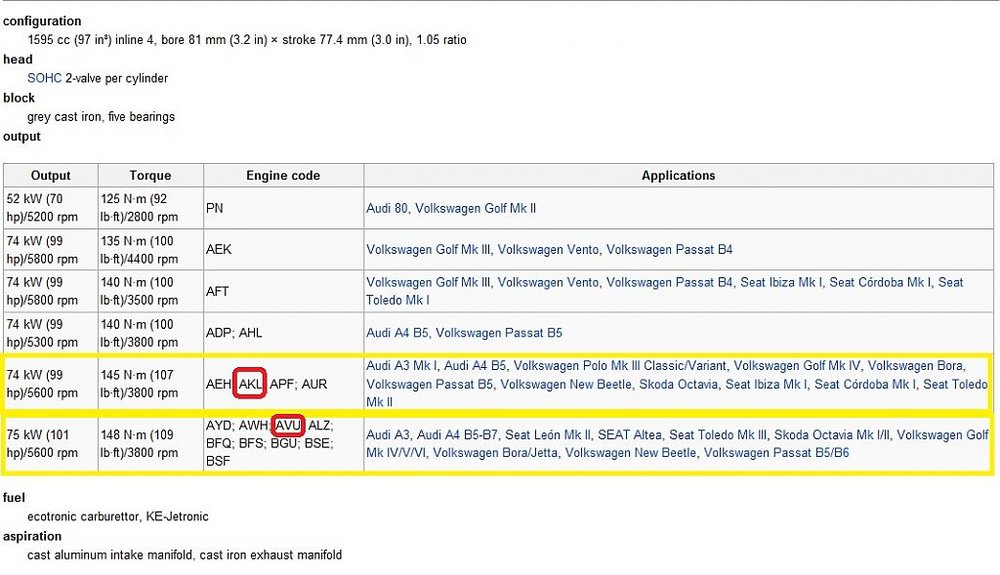
Task: Click the aspiration heading
Action: tap(33, 536)
